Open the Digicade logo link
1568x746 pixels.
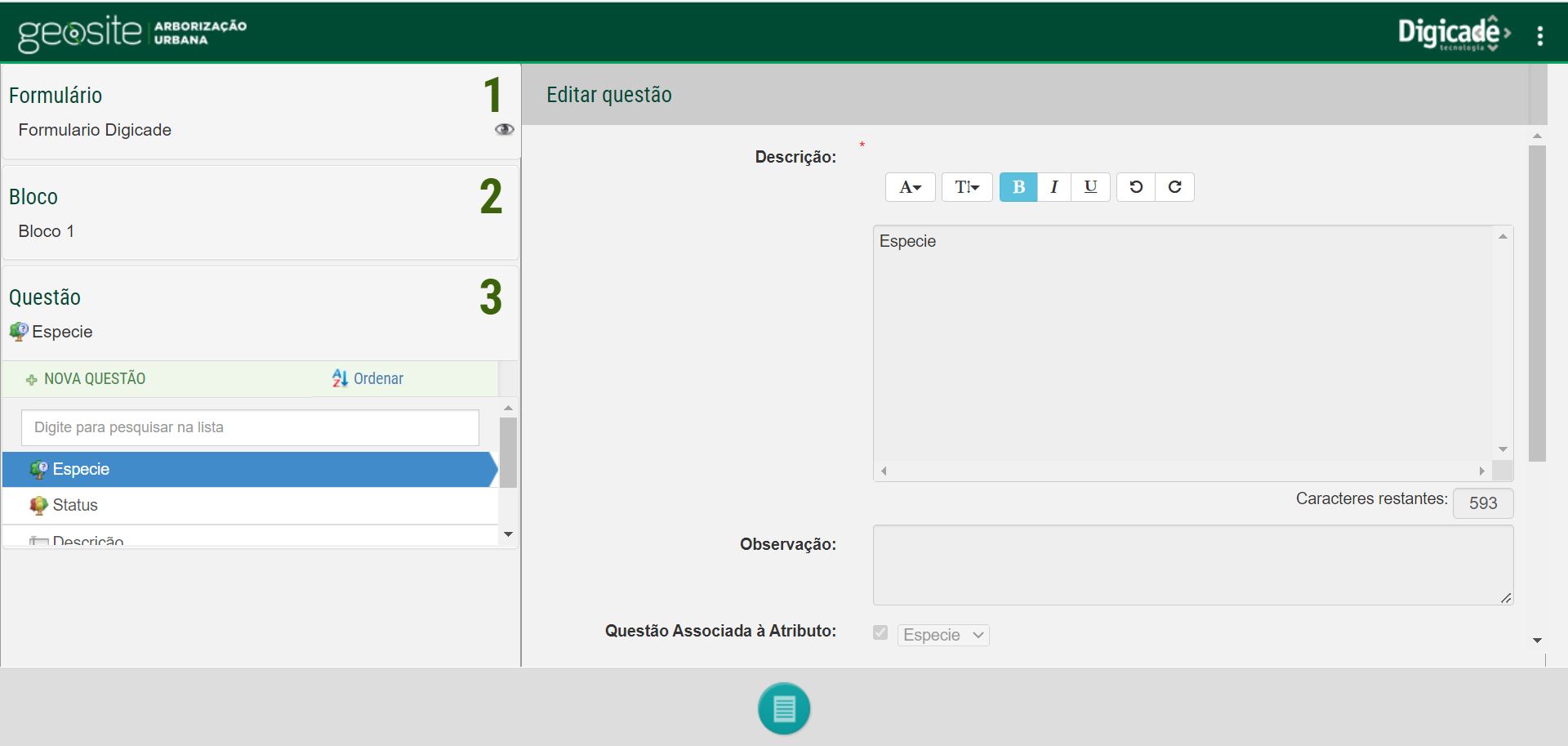click(x=1454, y=34)
